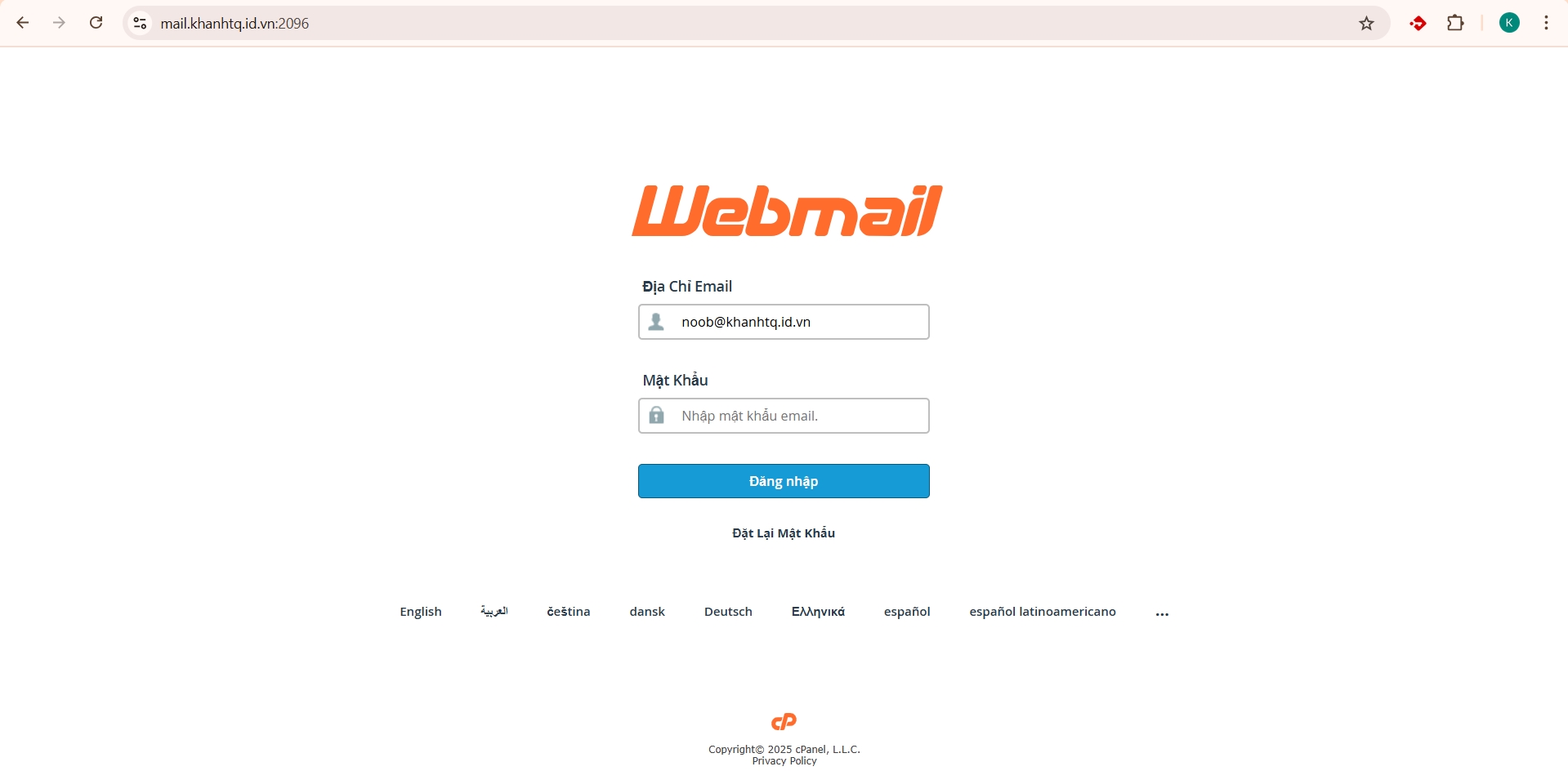Focus the Mật Khẩu password field

[784, 416]
